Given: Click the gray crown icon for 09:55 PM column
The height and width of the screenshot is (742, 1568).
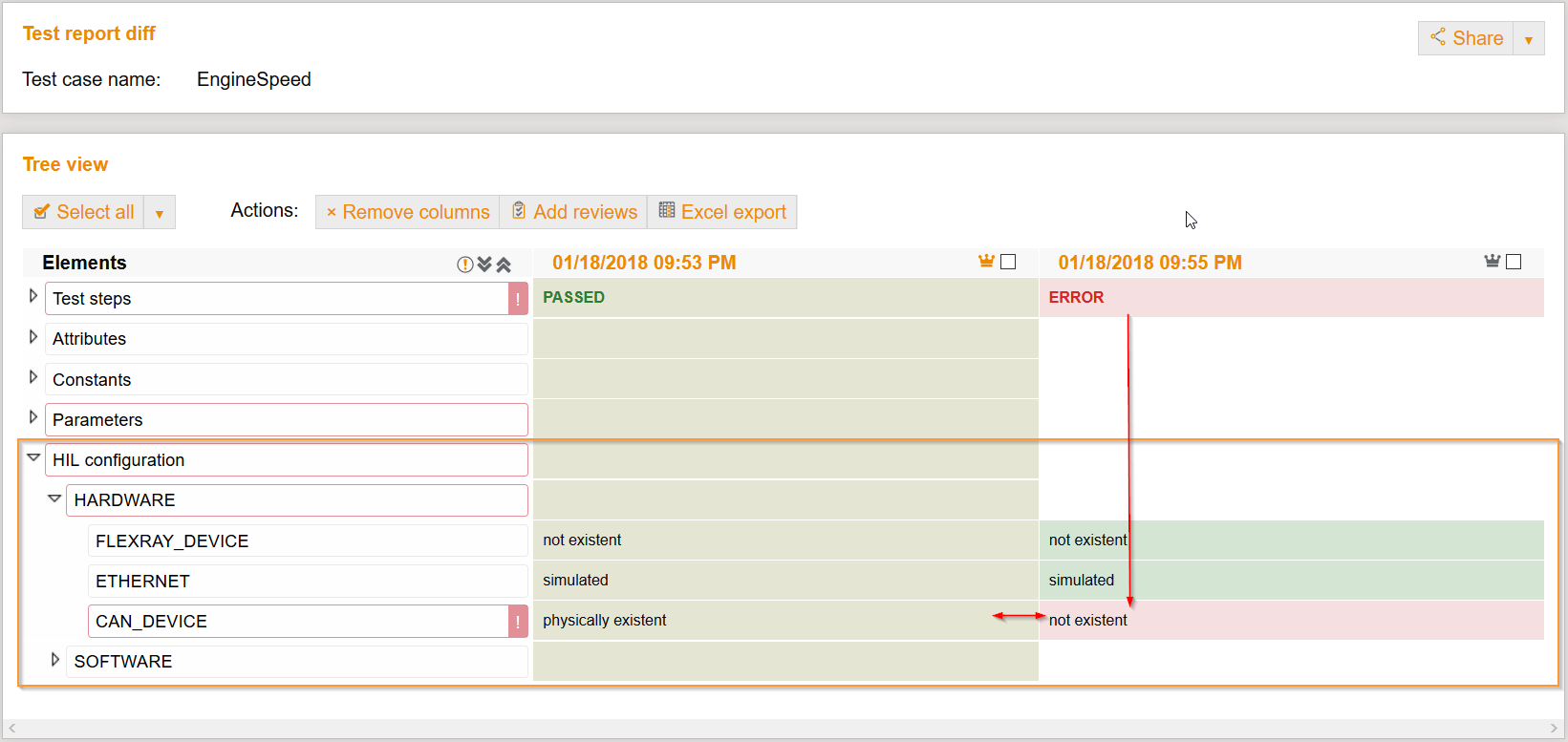Looking at the screenshot, I should point(1492,262).
